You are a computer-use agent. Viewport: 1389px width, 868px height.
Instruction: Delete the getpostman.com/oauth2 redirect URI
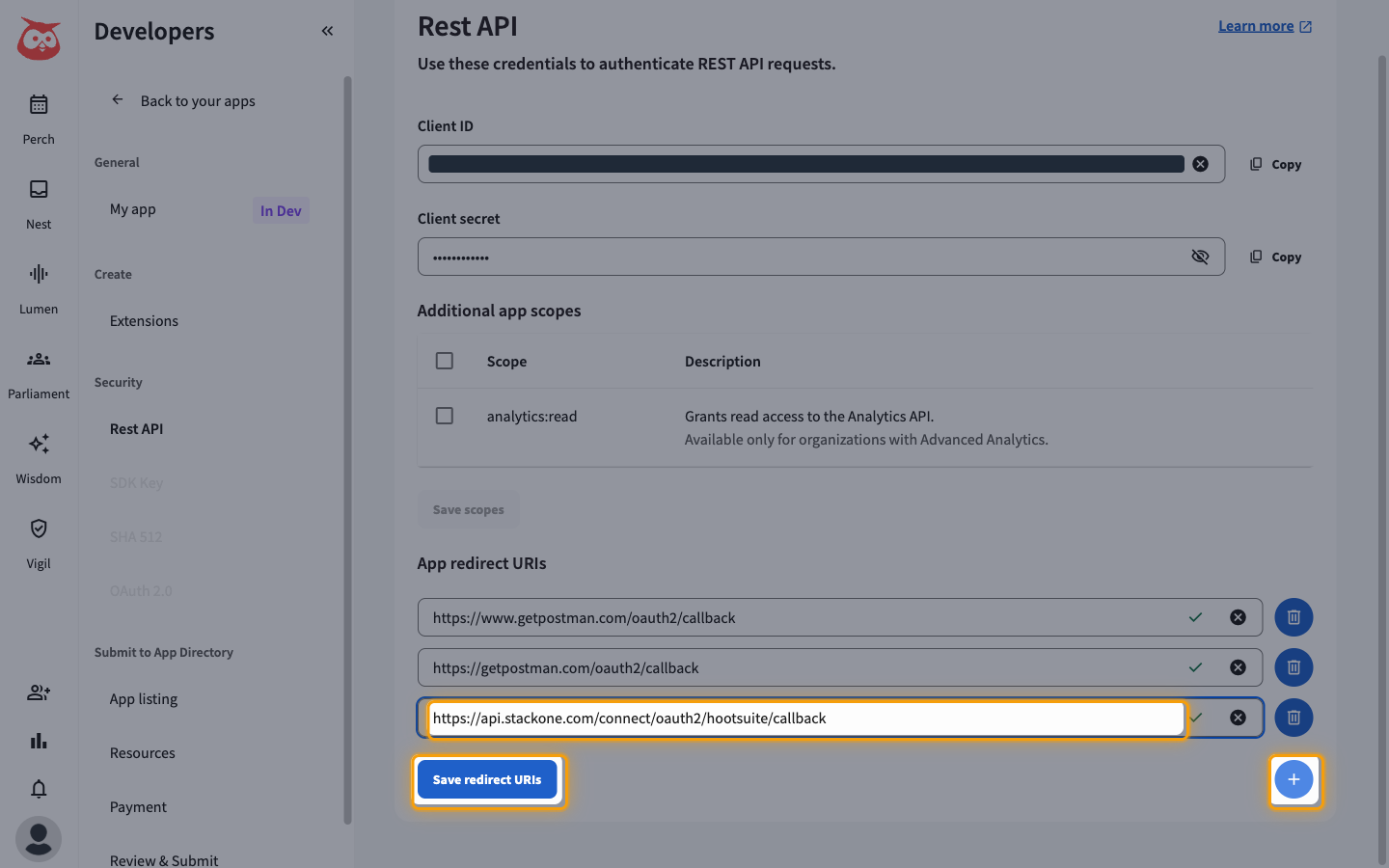click(x=1294, y=667)
